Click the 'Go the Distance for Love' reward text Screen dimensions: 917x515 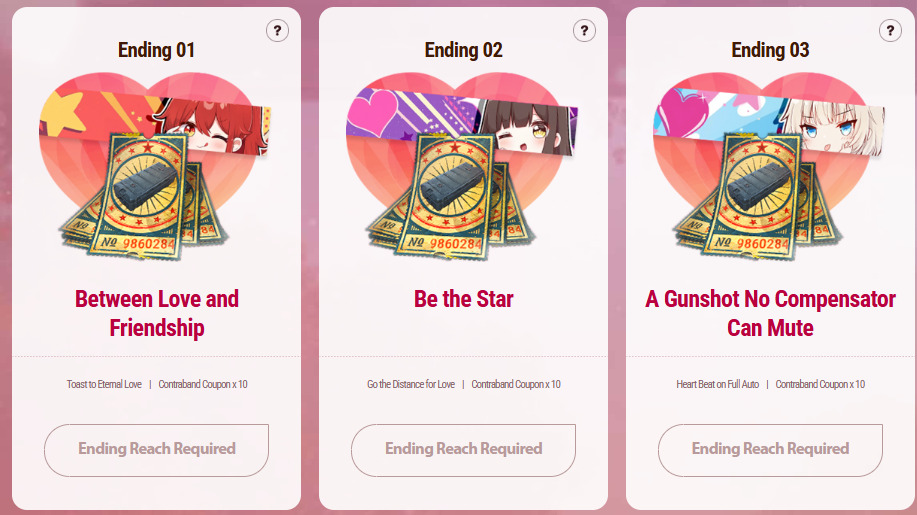click(x=411, y=384)
